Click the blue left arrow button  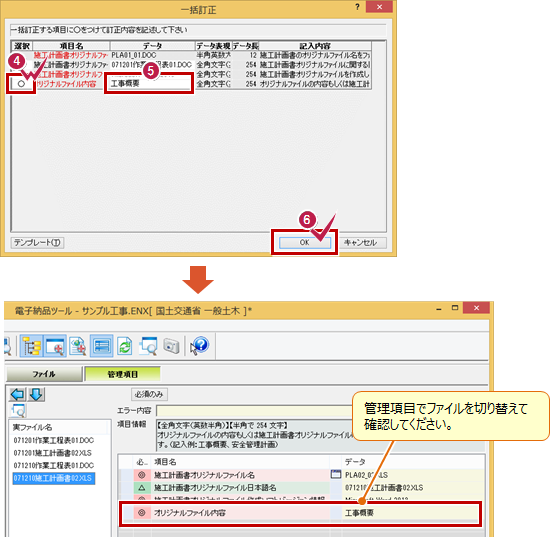click(x=18, y=395)
